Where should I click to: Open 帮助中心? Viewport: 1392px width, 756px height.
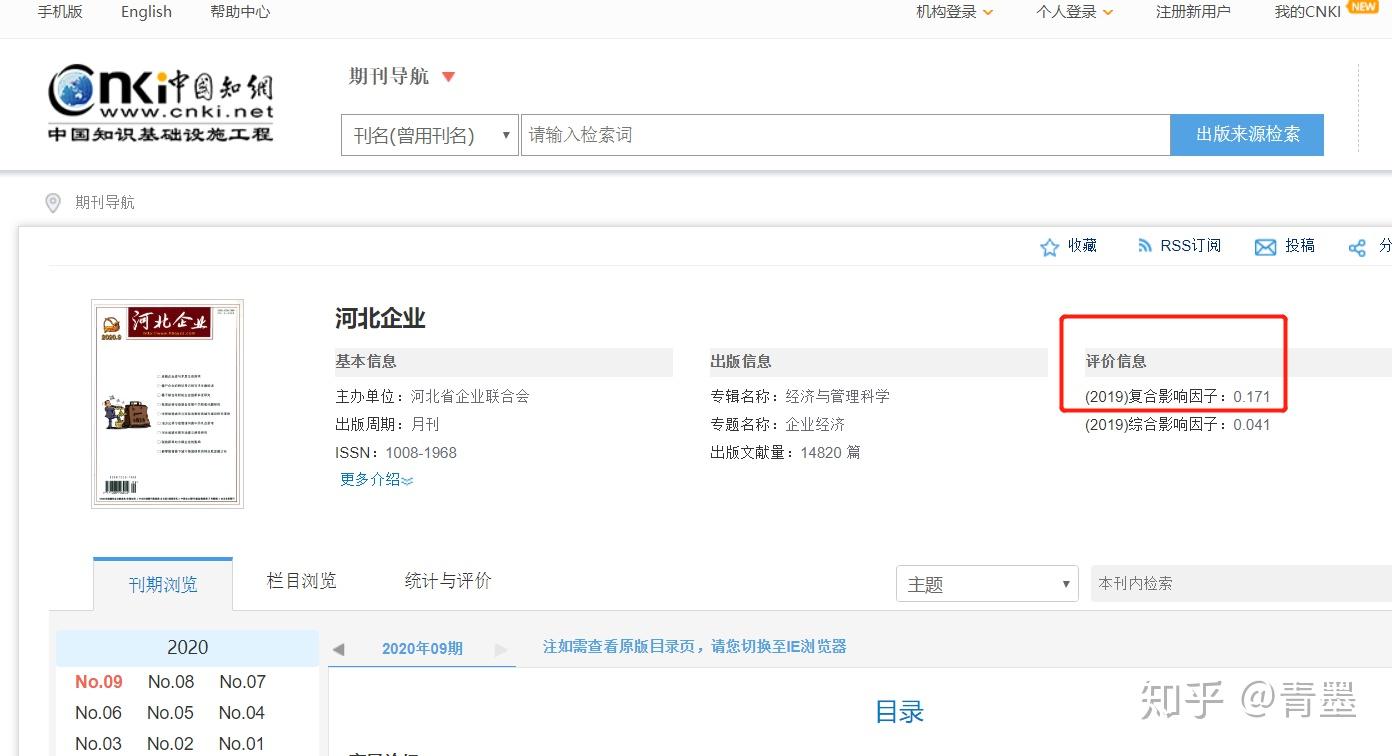point(240,12)
